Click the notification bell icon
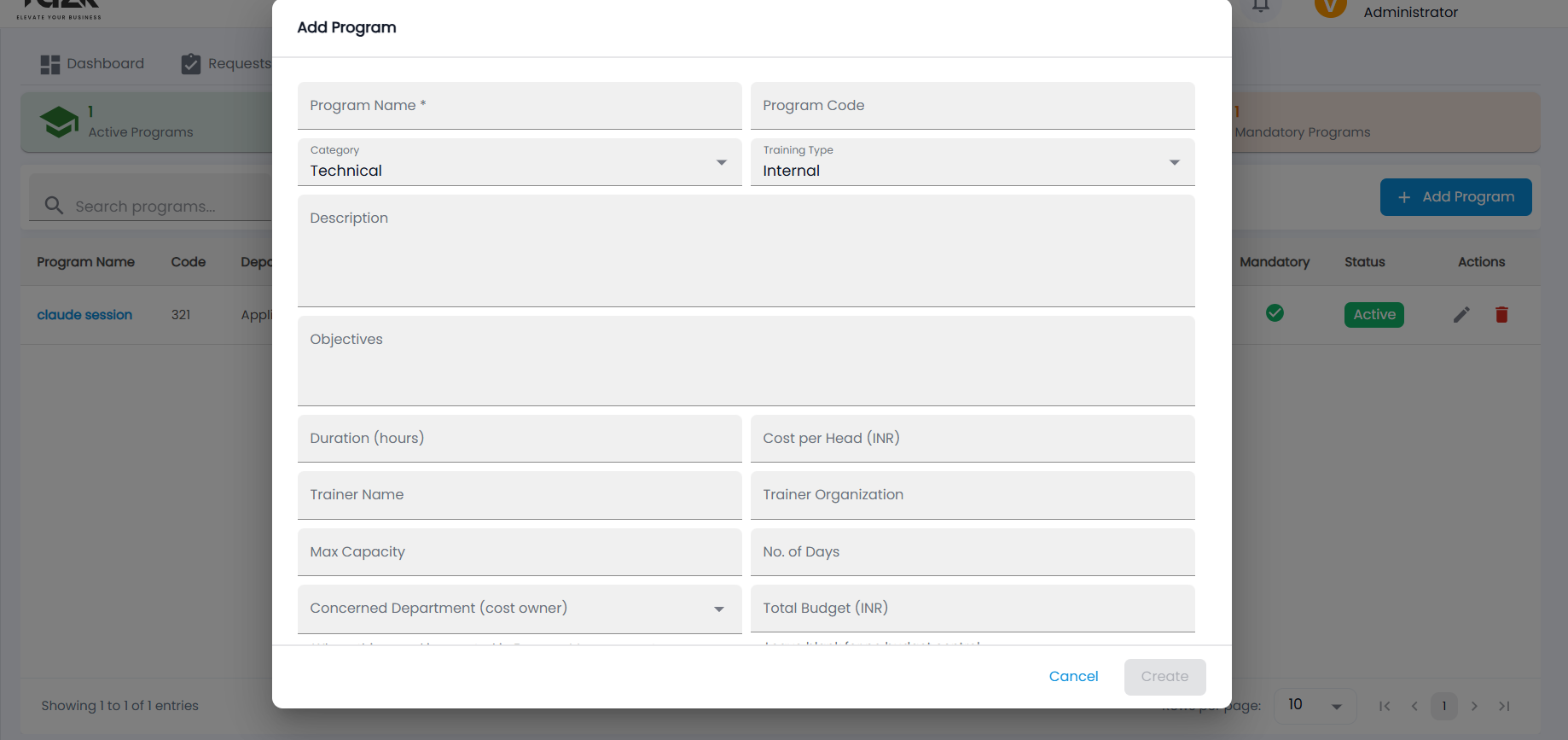This screenshot has width=1568, height=740. [x=1261, y=7]
